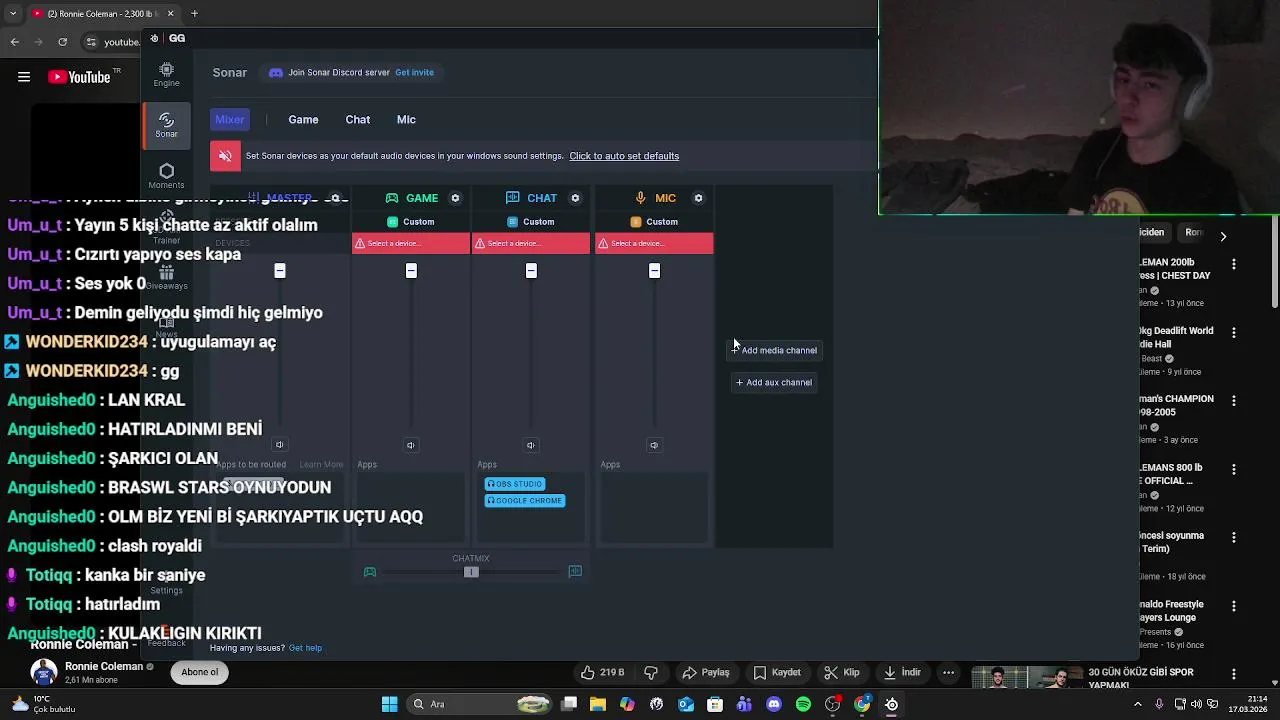This screenshot has width=1280, height=720.
Task: Mute the MASTER channel speaker
Action: coord(280,445)
